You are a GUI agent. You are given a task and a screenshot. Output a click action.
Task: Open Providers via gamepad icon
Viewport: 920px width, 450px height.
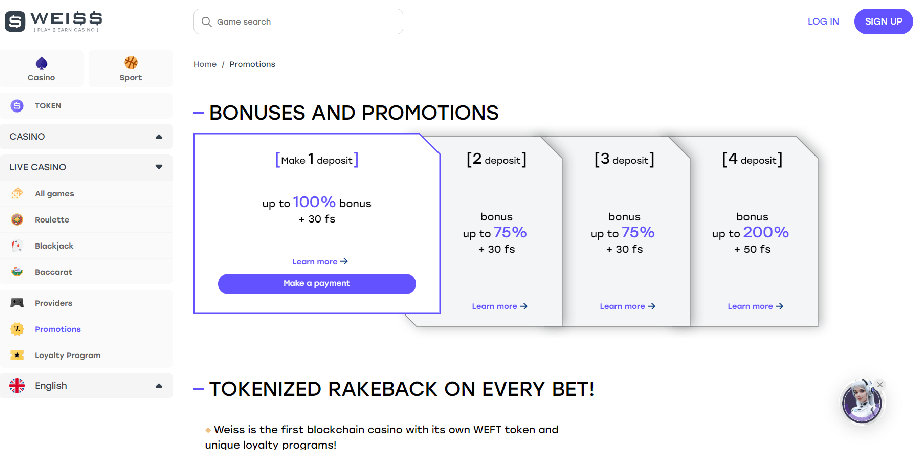pyautogui.click(x=16, y=303)
